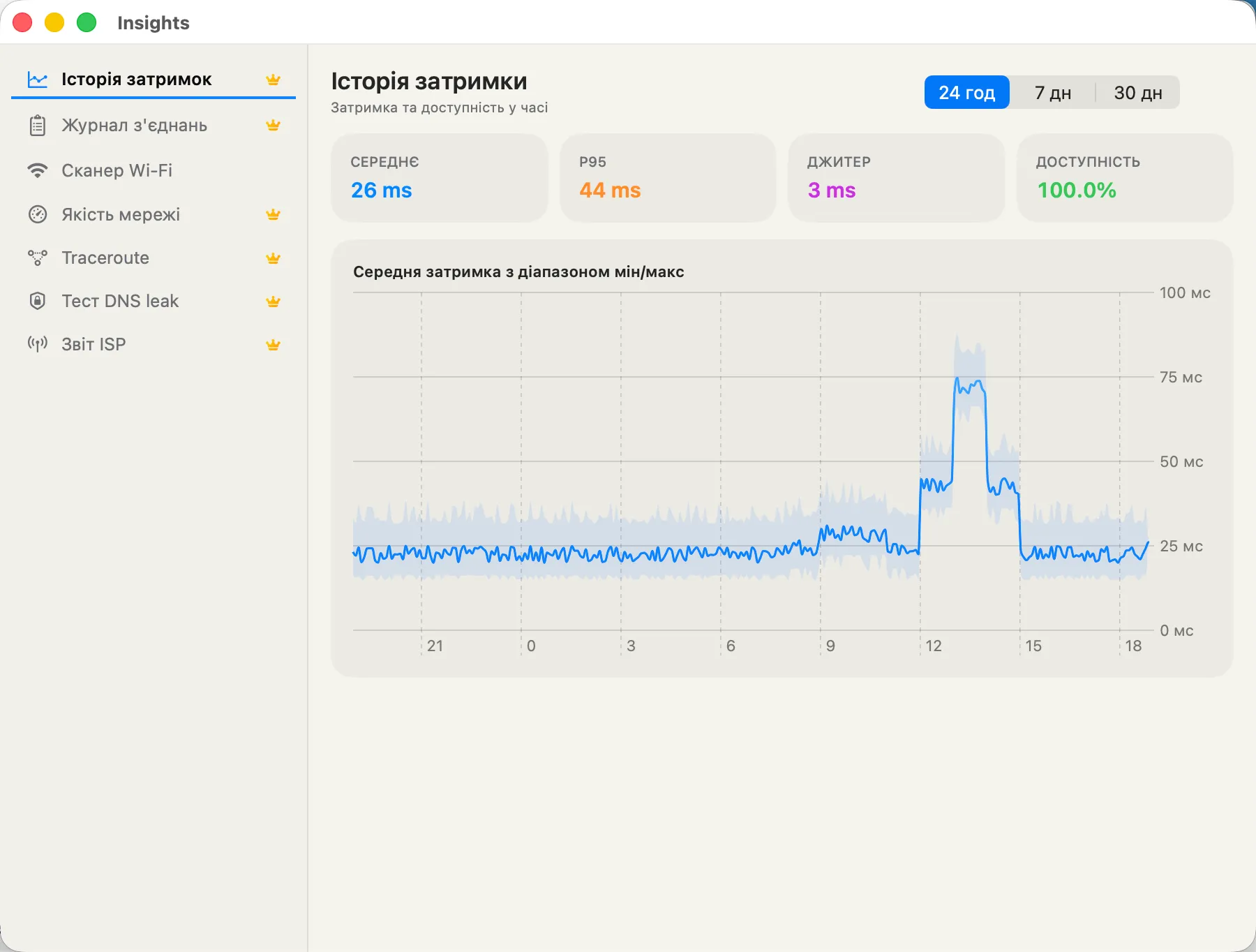Open Звіт ISP section
The height and width of the screenshot is (952, 1256).
pyautogui.click(x=154, y=345)
